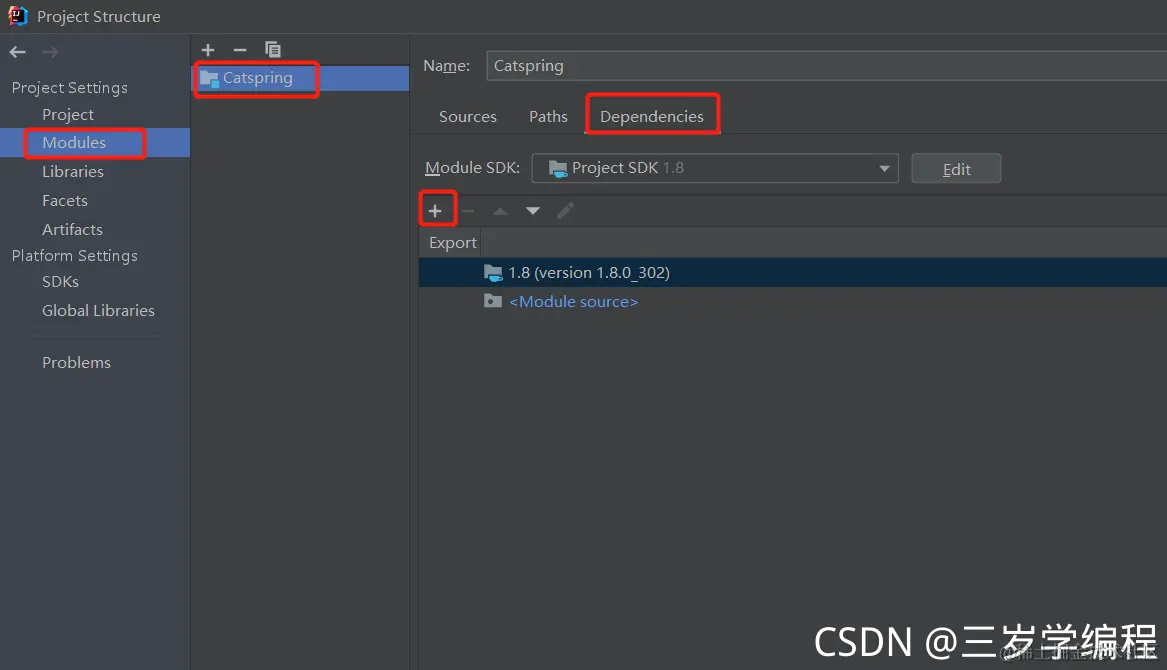The image size is (1167, 670).
Task: Open the Module SDK dropdown
Action: click(x=715, y=168)
